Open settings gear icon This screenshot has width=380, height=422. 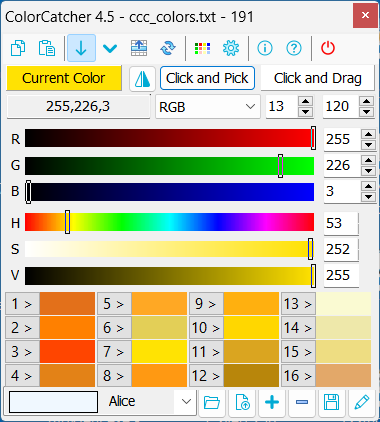(x=231, y=48)
